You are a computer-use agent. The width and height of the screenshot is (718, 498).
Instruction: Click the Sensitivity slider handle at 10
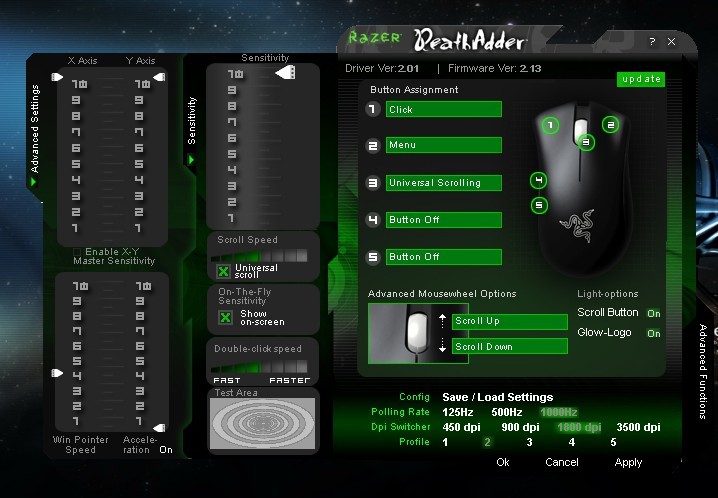(286, 73)
